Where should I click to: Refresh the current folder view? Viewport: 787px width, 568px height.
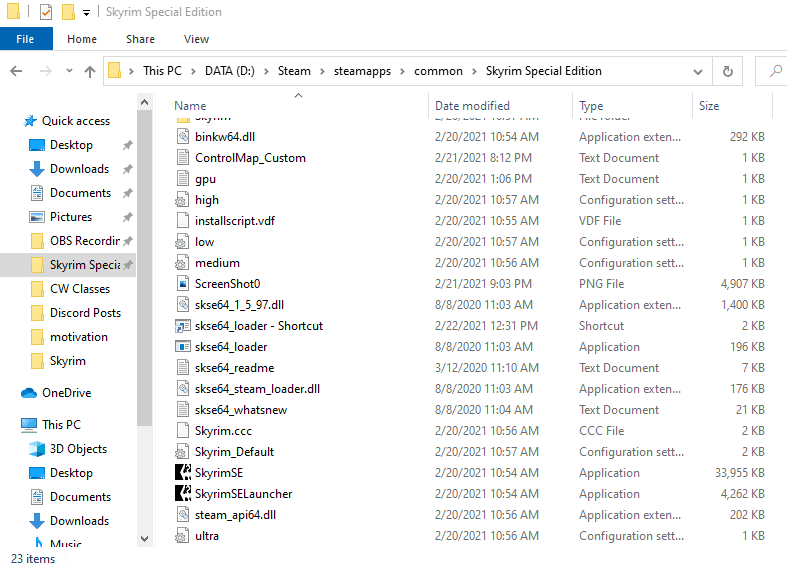pos(727,71)
